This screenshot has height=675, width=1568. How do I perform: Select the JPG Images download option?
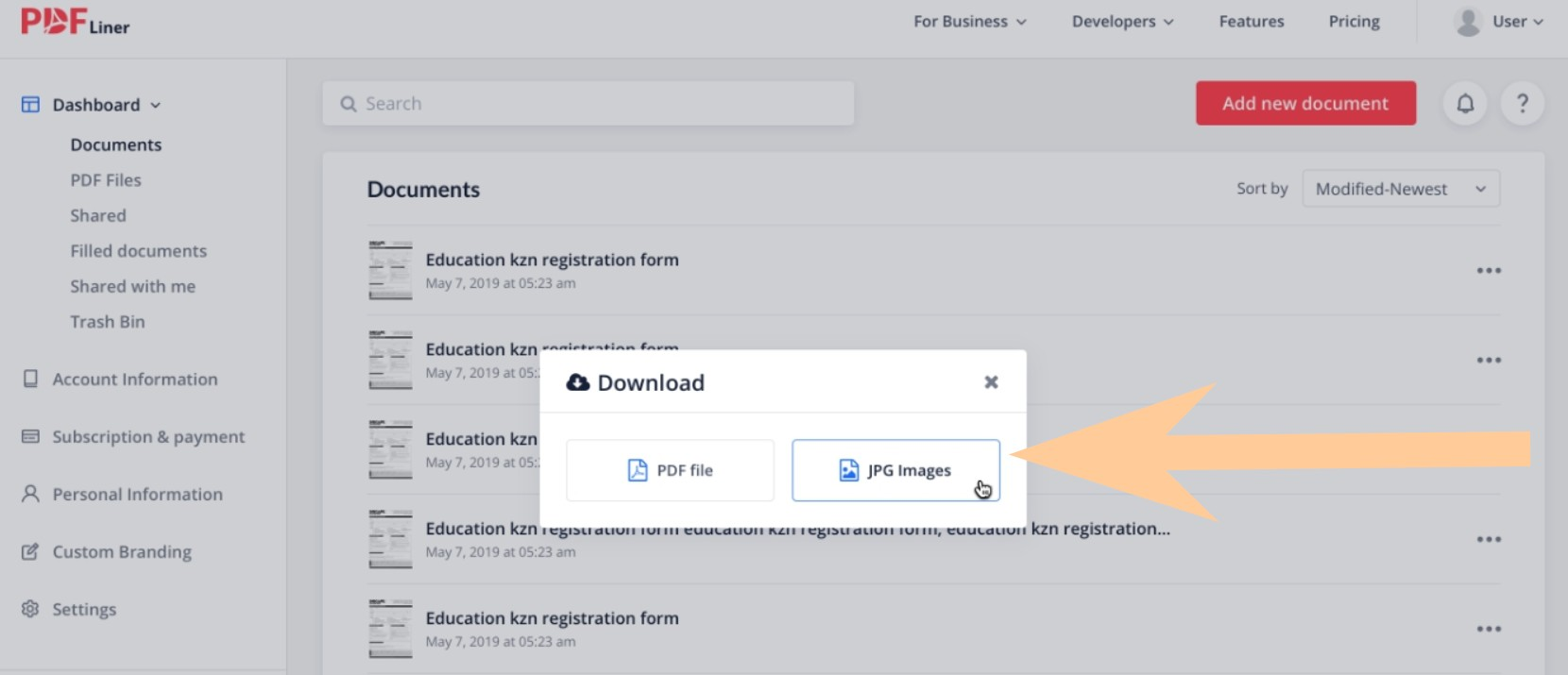tap(895, 470)
